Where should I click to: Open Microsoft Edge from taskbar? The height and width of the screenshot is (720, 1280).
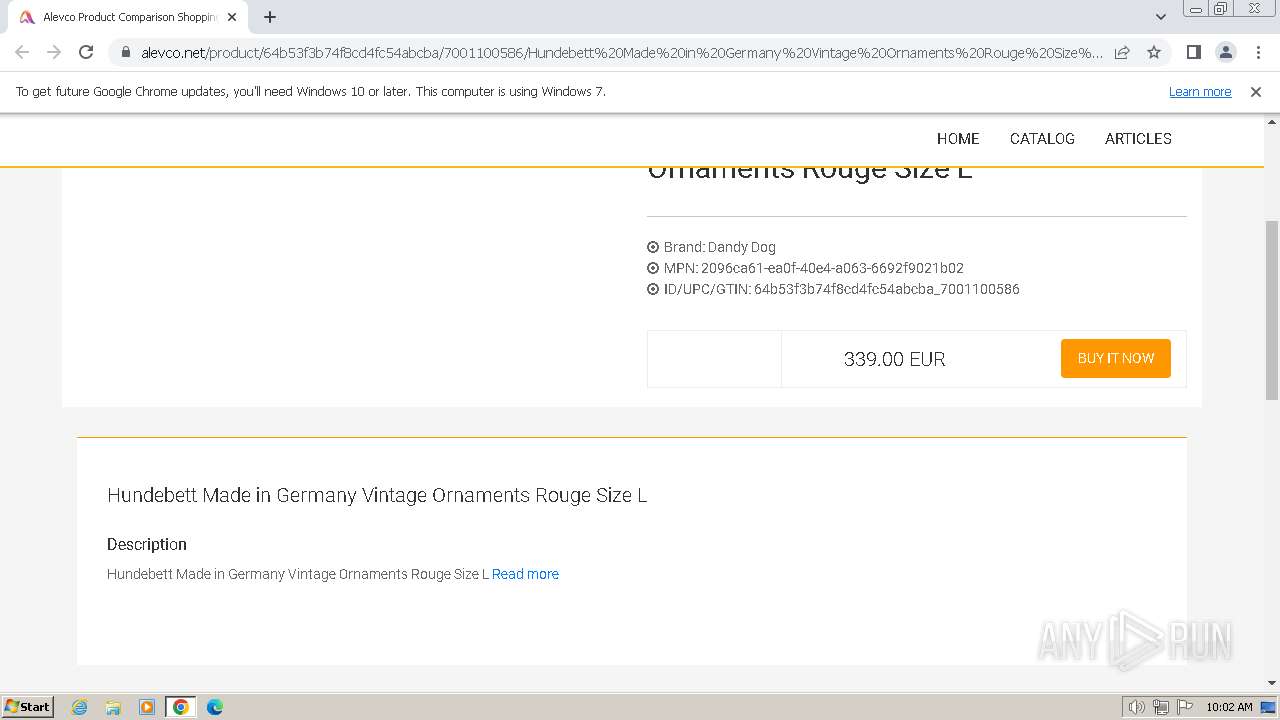(215, 707)
